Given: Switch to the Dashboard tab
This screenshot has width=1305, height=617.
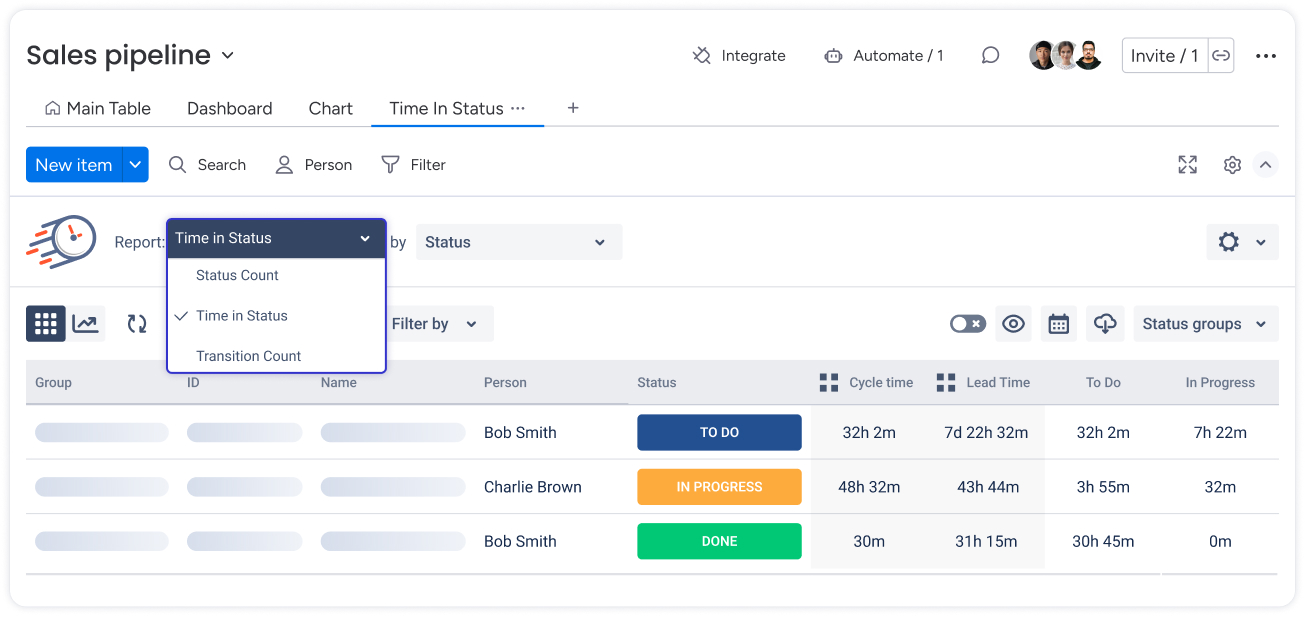Looking at the screenshot, I should point(229,109).
